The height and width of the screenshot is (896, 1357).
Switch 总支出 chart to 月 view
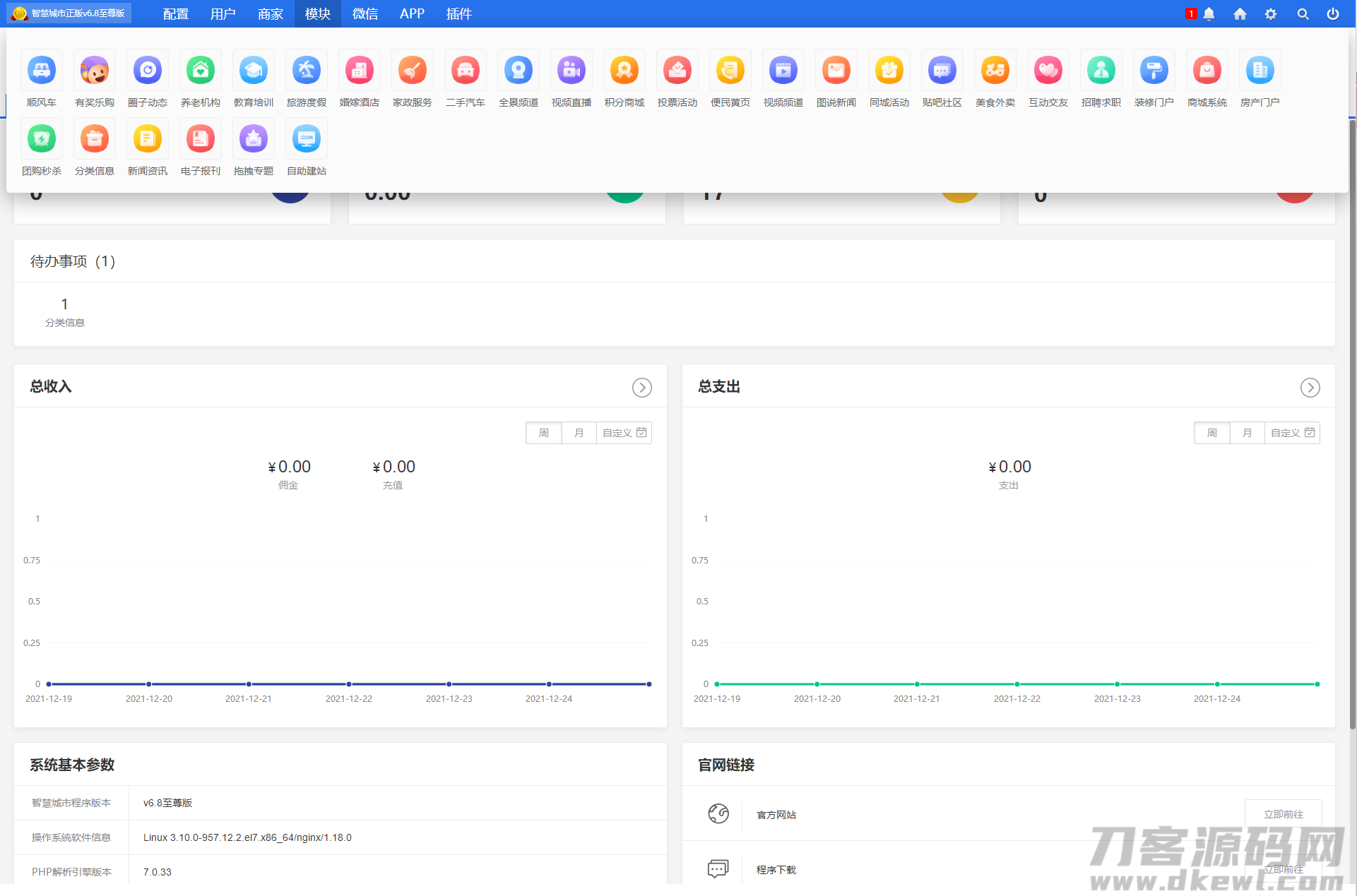[1248, 433]
